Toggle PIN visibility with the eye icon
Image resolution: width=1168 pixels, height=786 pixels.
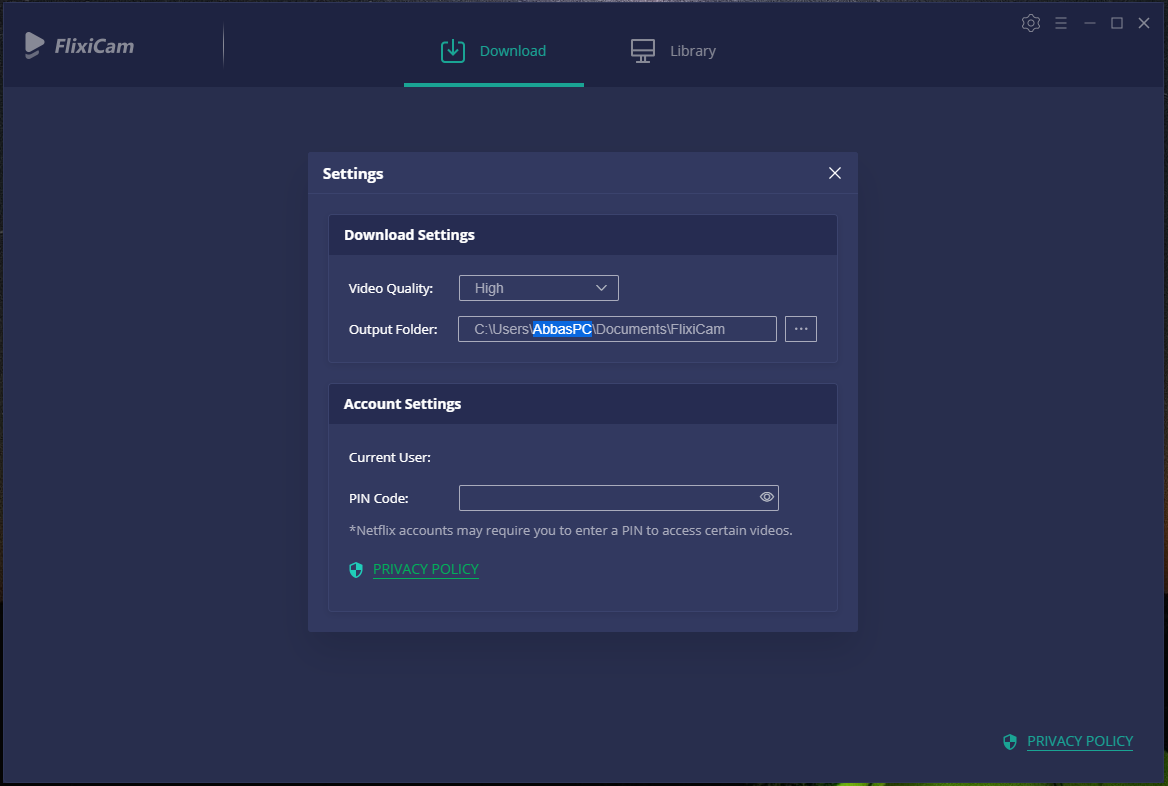point(766,497)
